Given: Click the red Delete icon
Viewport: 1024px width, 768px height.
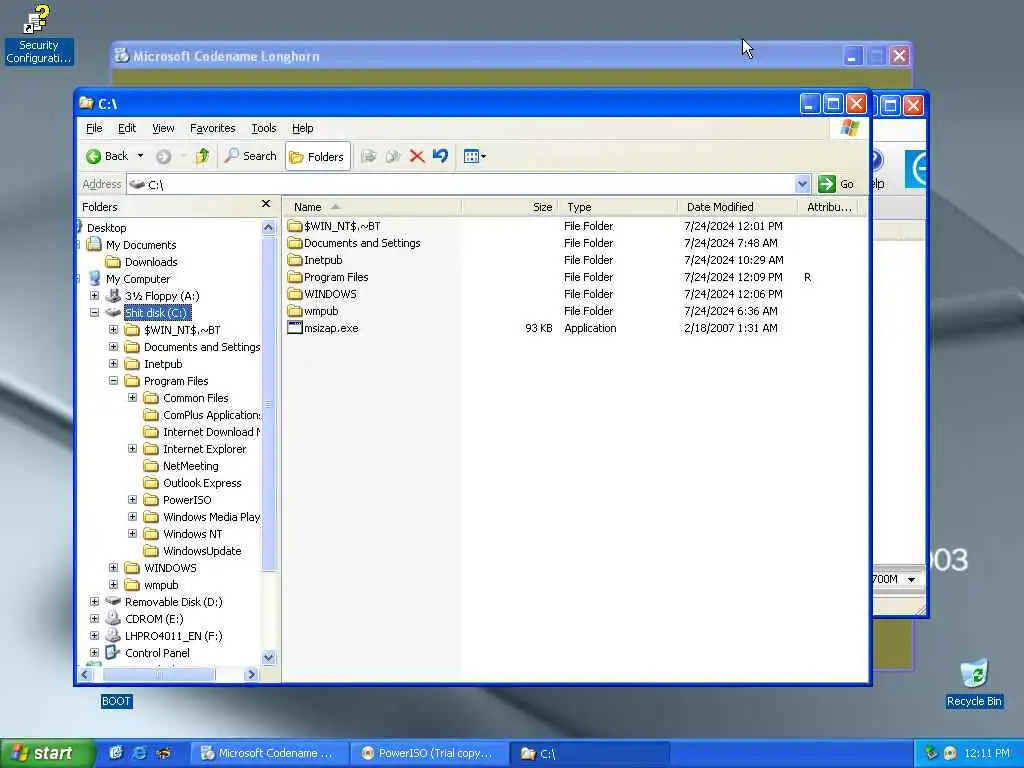Looking at the screenshot, I should [417, 156].
